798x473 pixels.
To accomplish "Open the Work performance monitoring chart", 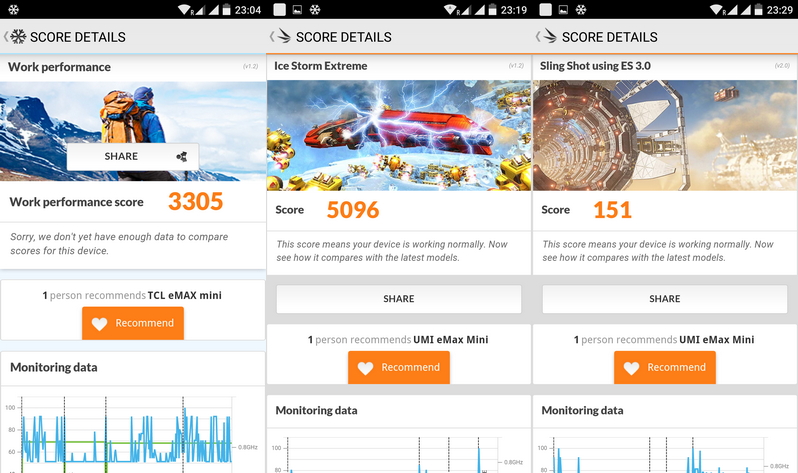I will pyautogui.click(x=132, y=434).
